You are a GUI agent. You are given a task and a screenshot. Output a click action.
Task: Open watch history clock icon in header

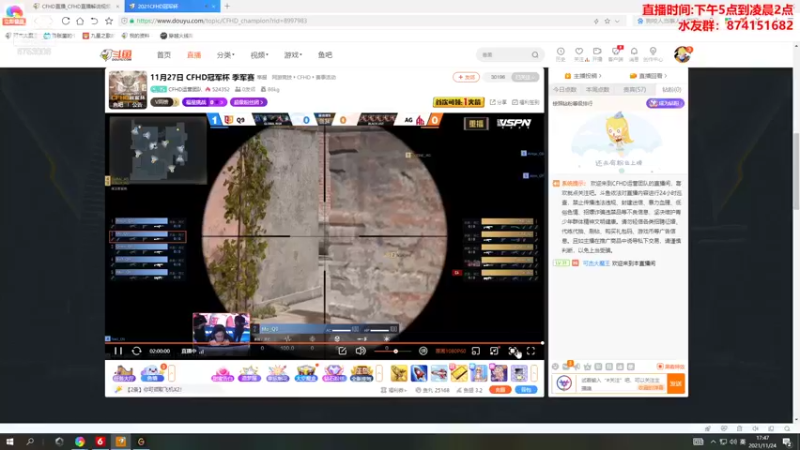(561, 54)
